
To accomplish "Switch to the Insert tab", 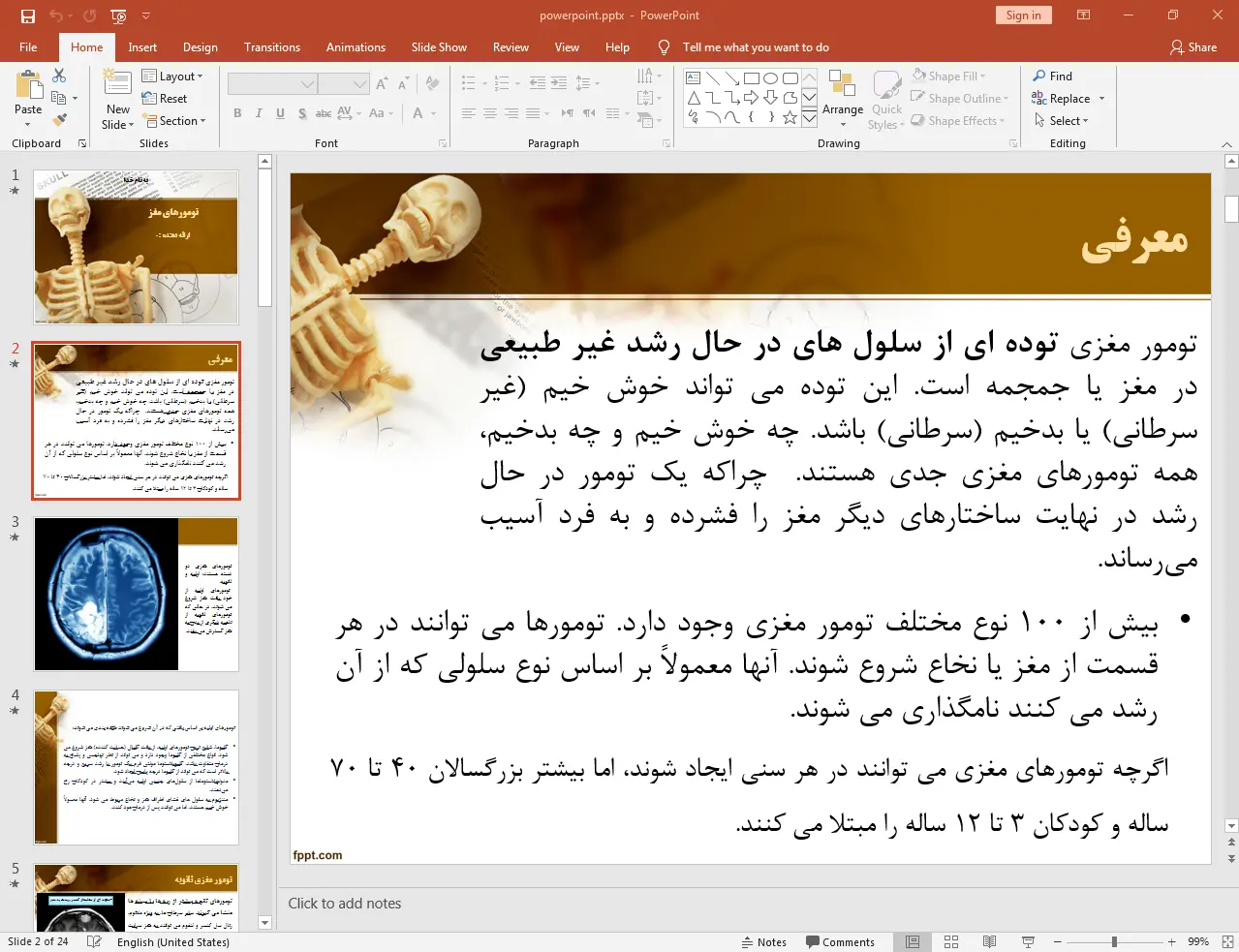I will click(142, 47).
